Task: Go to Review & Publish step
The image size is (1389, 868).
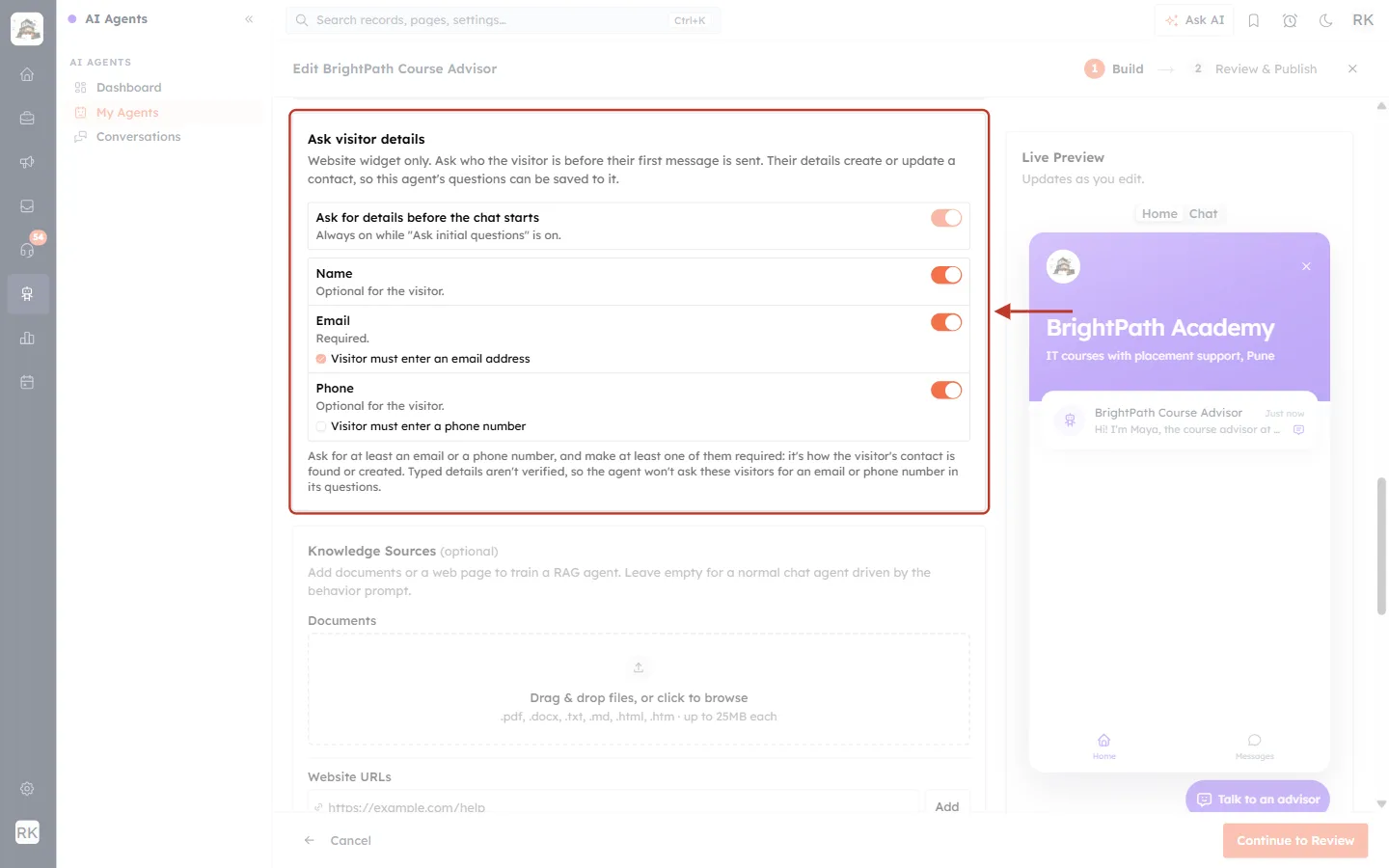Action: (x=1254, y=68)
